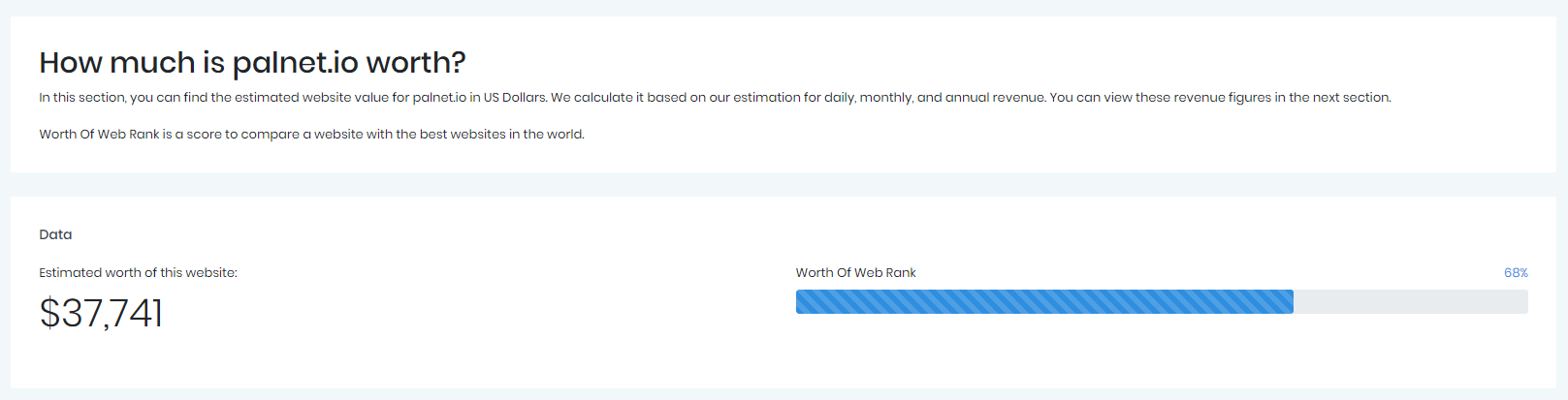Click 'best websites in the world' text
Screen dimensions: 1568x400
coord(501,135)
